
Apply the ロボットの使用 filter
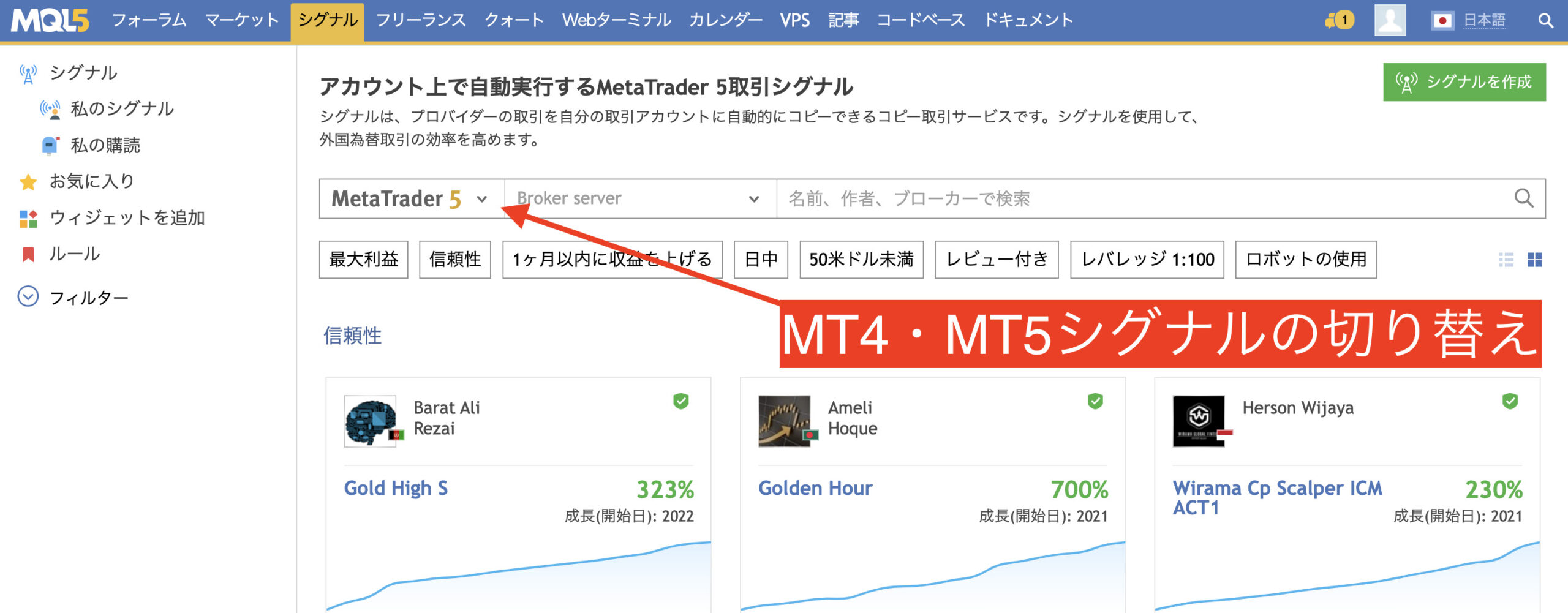(x=1306, y=260)
